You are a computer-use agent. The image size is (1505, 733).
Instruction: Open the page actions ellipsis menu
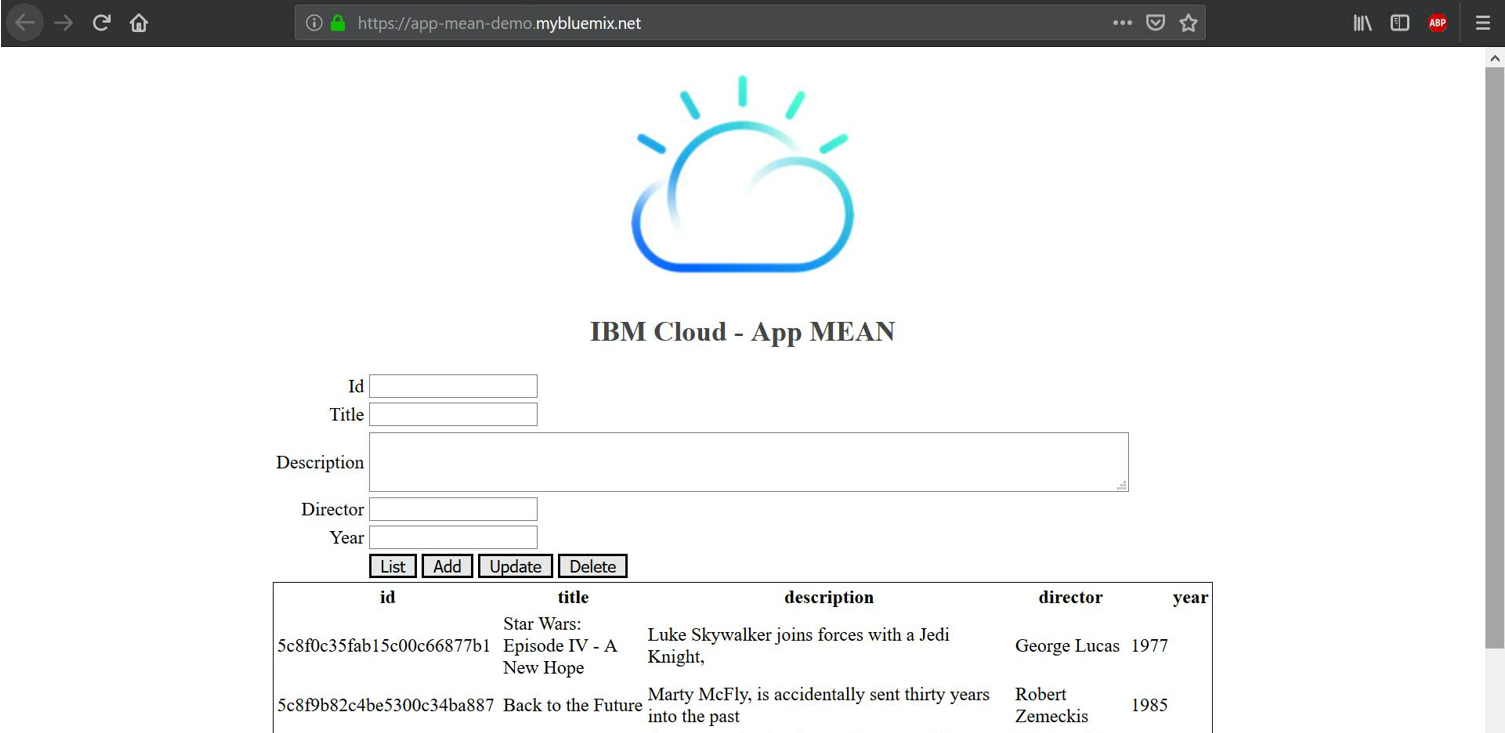pos(1122,21)
